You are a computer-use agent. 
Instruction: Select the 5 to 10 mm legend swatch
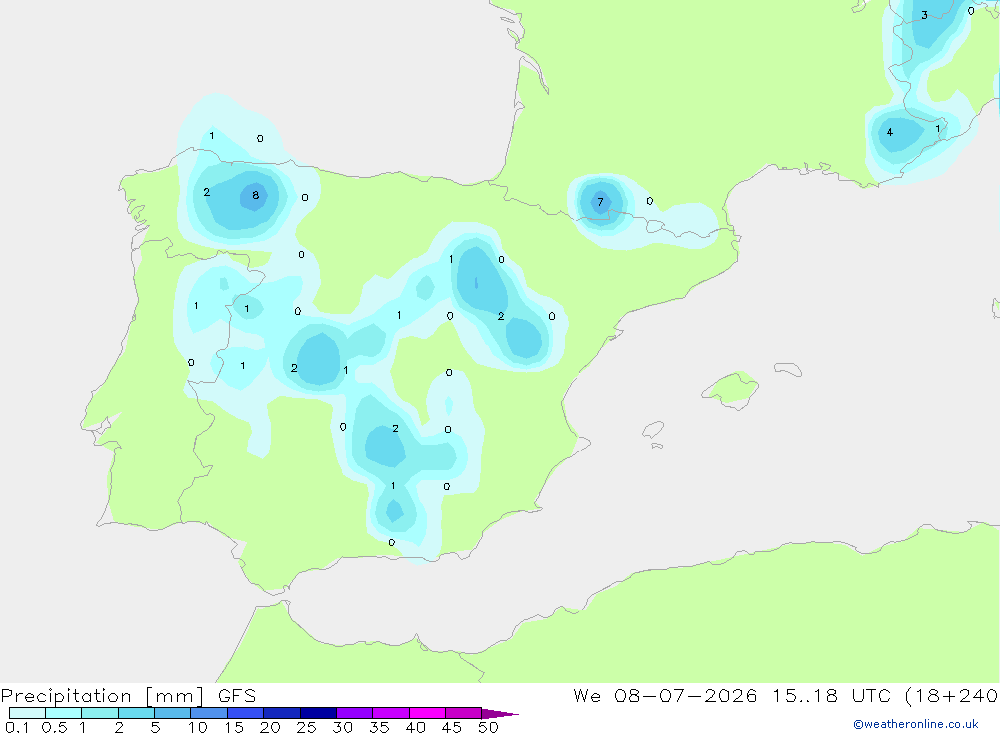[173, 713]
